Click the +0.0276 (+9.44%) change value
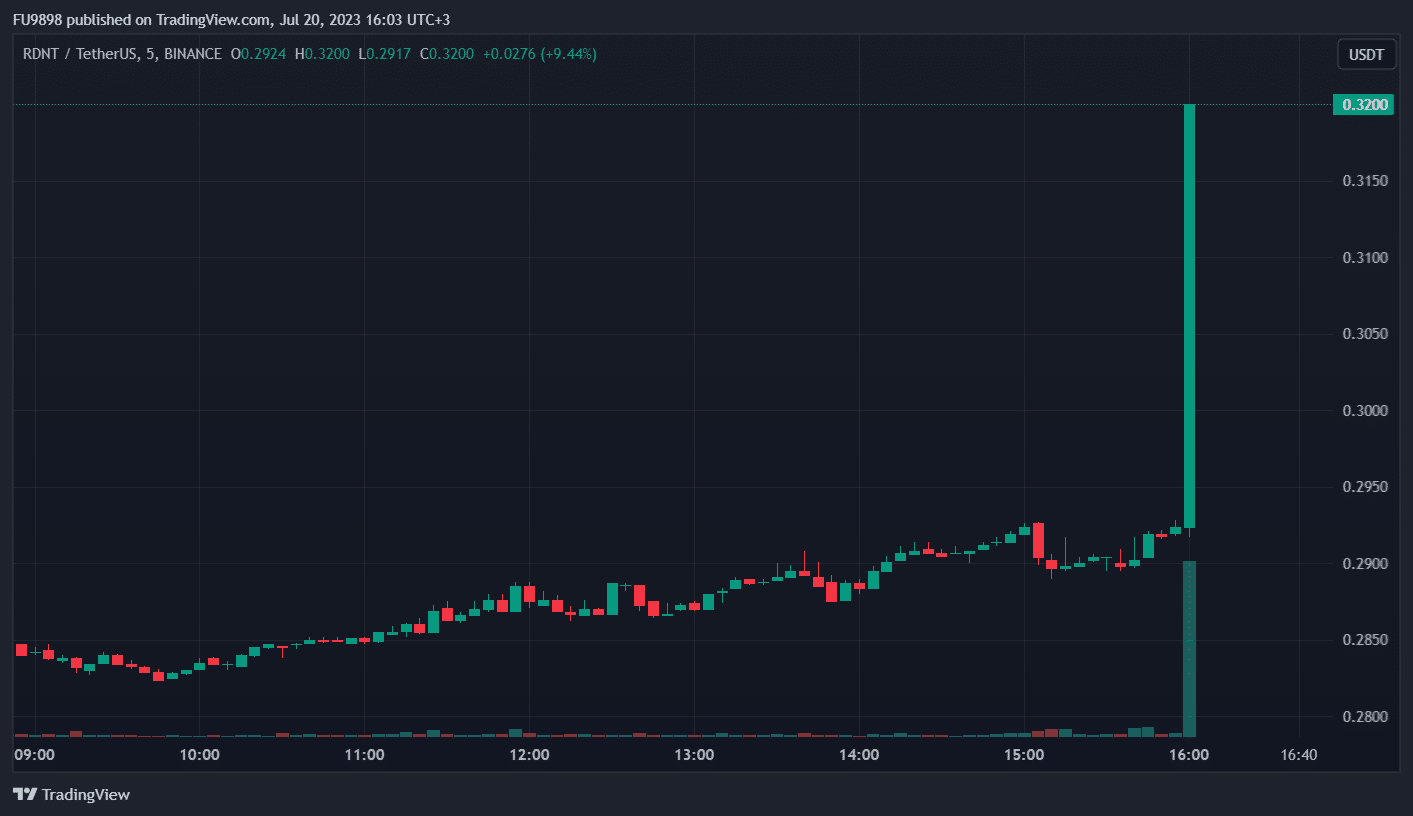The width and height of the screenshot is (1413, 816). click(x=539, y=54)
